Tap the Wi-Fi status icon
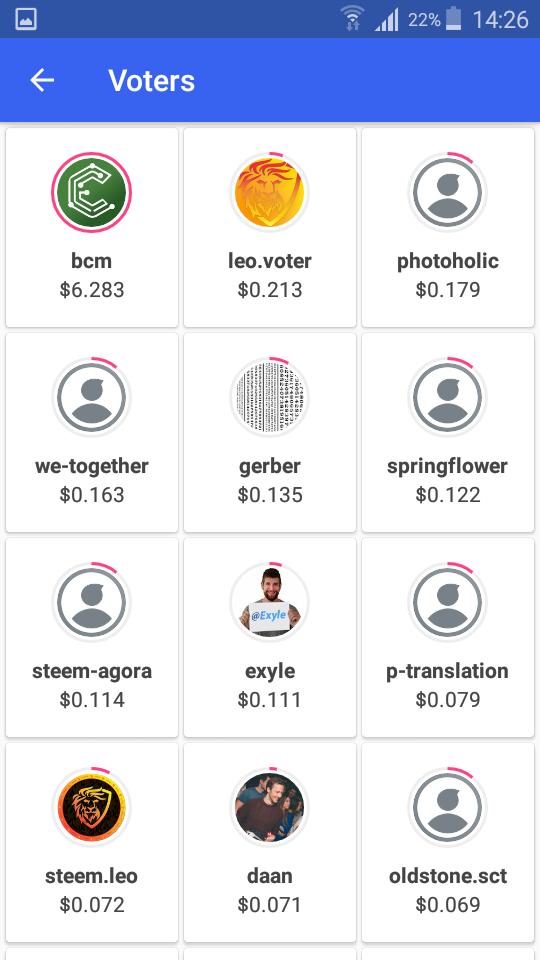This screenshot has height=960, width=540. click(x=353, y=18)
